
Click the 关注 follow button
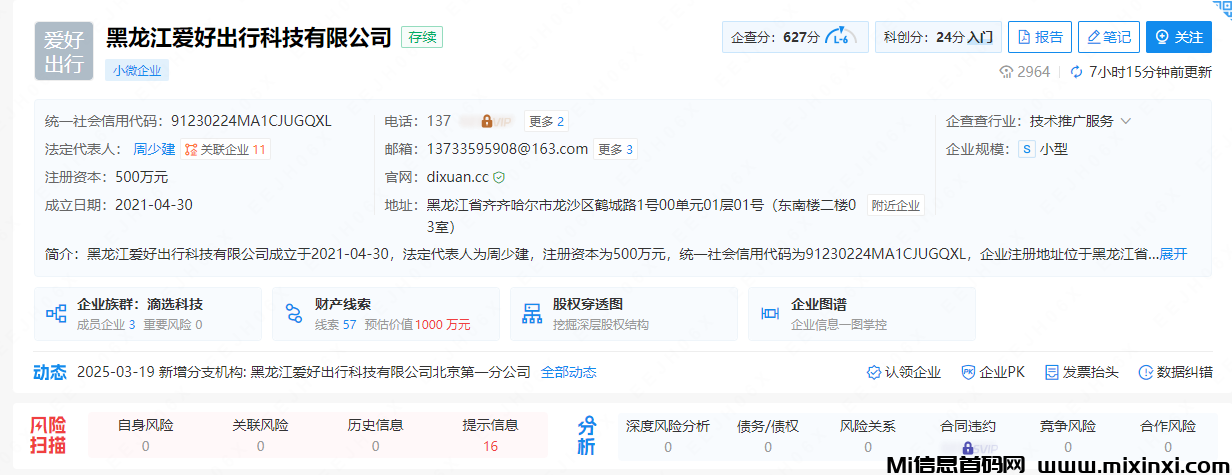point(1179,37)
